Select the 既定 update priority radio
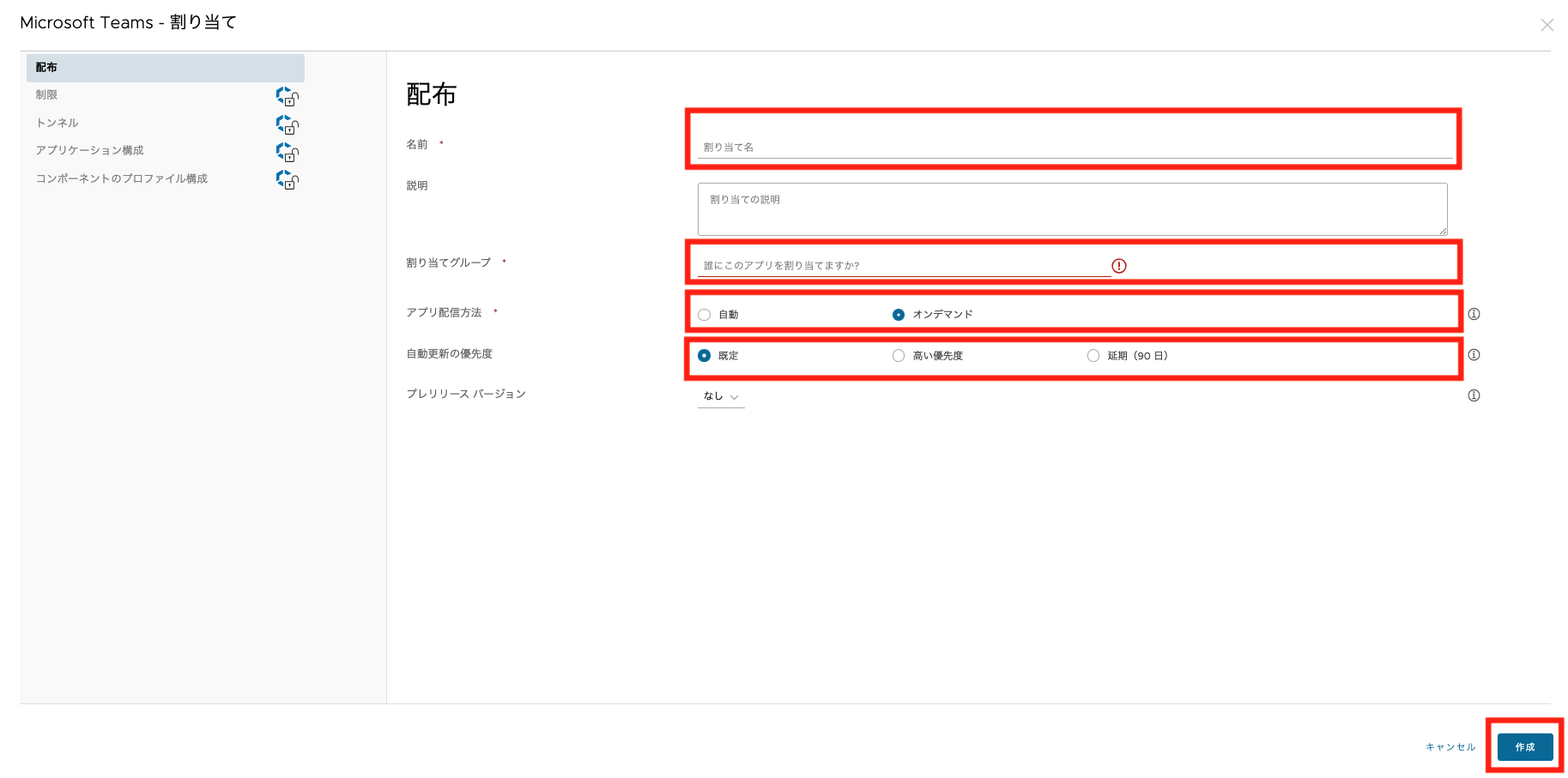Viewport: 1568px width, 778px height. (x=704, y=355)
